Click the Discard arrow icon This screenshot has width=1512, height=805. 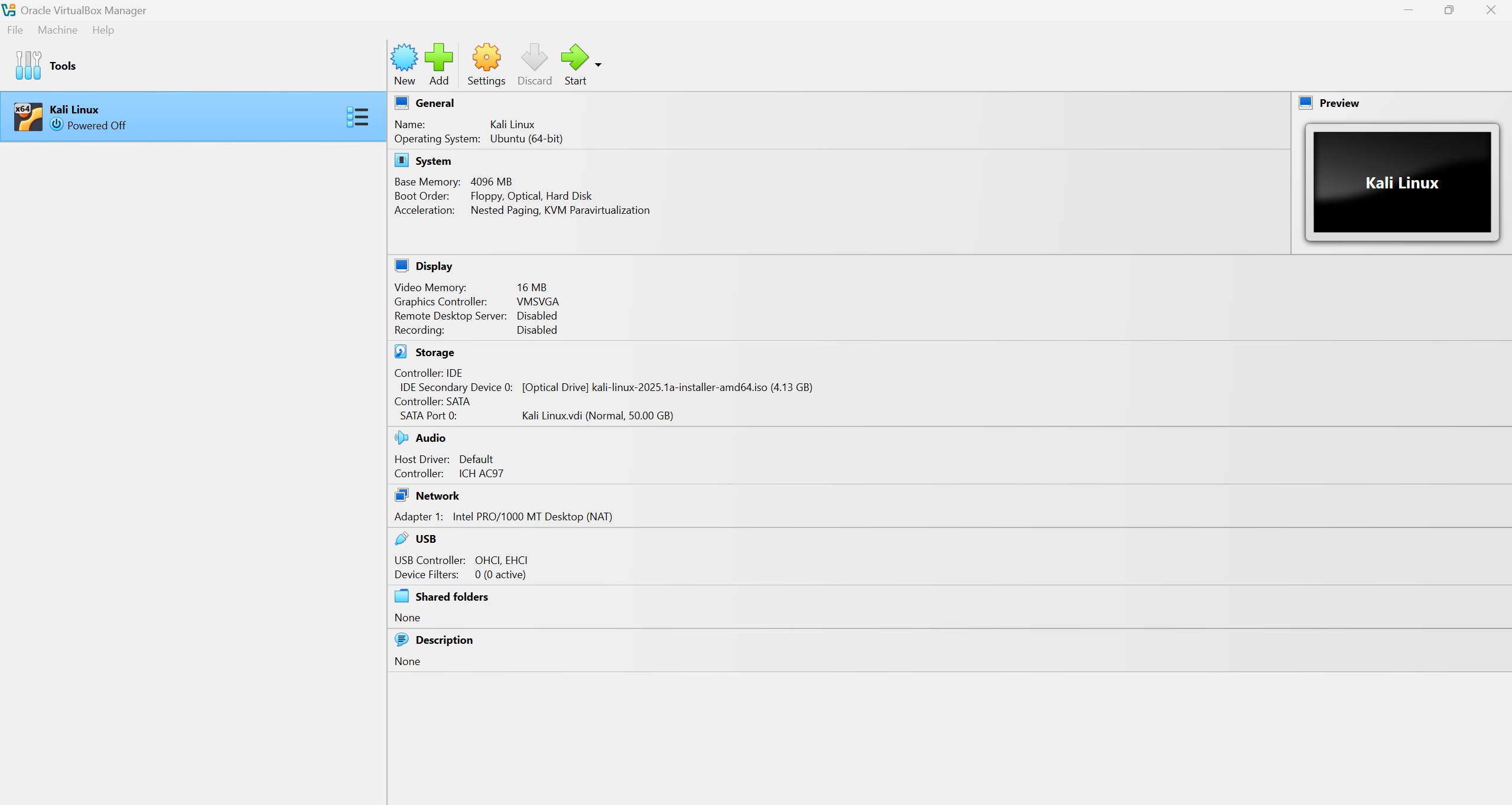click(534, 57)
